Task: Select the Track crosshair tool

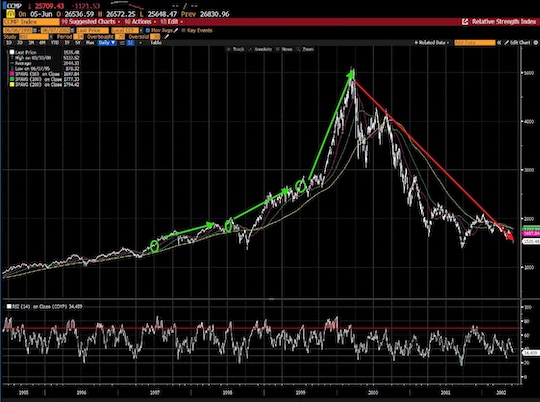Action: pyautogui.click(x=236, y=49)
